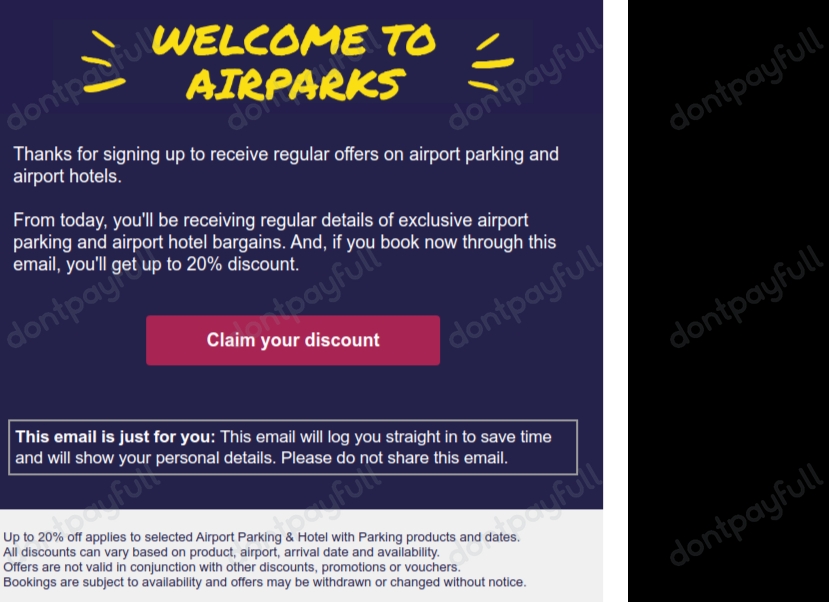Select the word AIRPARKS in the banner
Screen dimensions: 829x602
tap(295, 85)
